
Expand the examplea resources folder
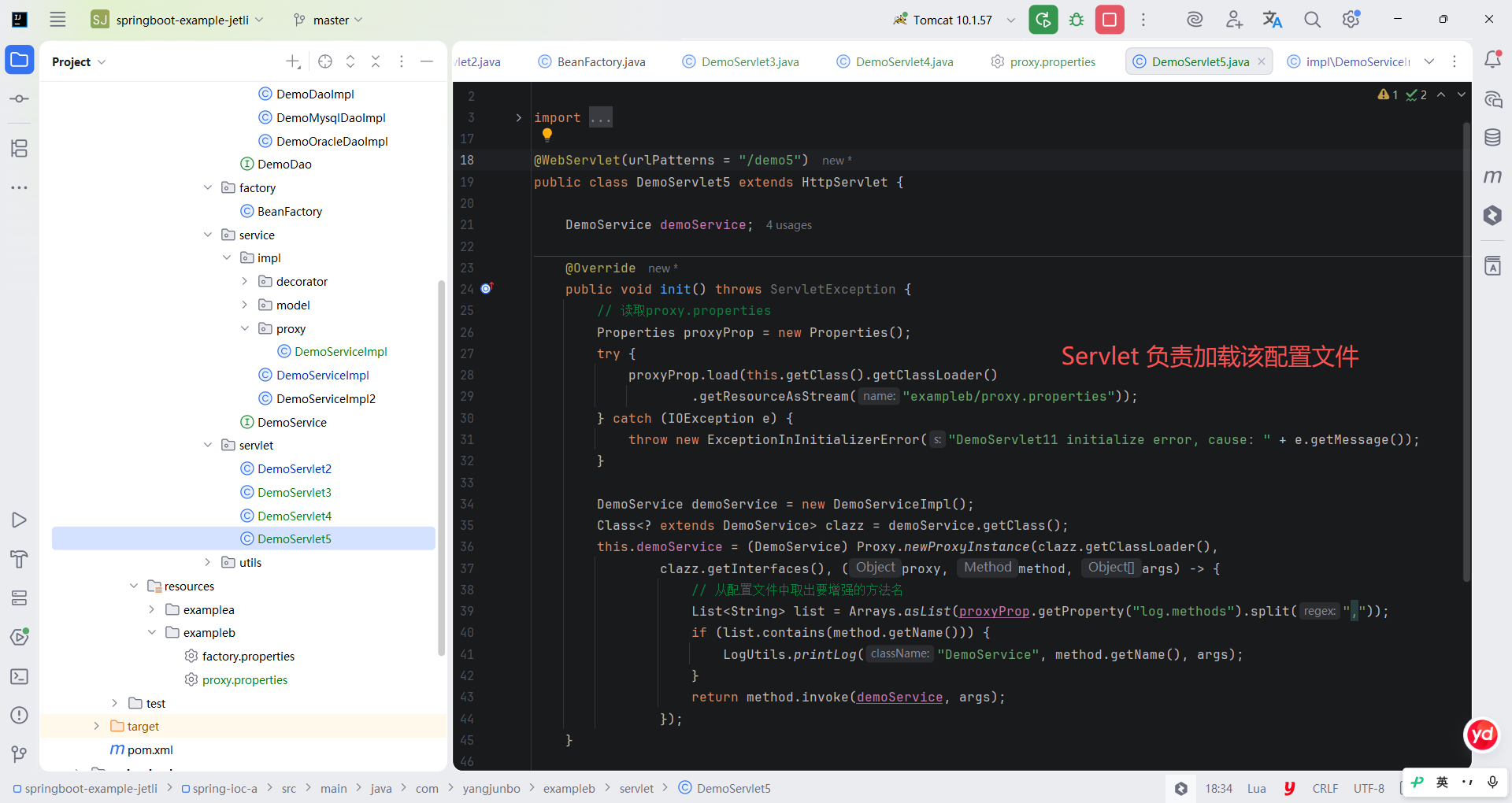click(x=152, y=609)
